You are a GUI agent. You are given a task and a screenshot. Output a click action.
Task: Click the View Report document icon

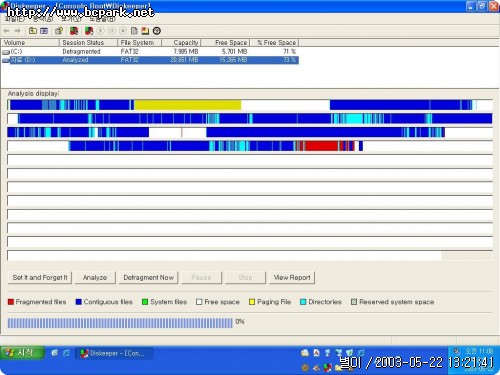134,31
